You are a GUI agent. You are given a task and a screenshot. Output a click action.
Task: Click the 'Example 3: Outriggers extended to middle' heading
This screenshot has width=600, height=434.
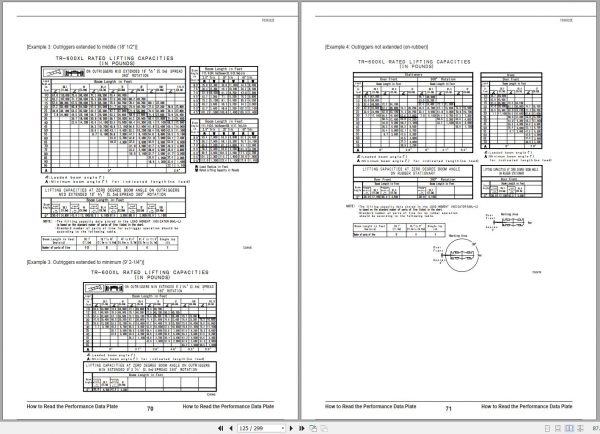point(82,47)
